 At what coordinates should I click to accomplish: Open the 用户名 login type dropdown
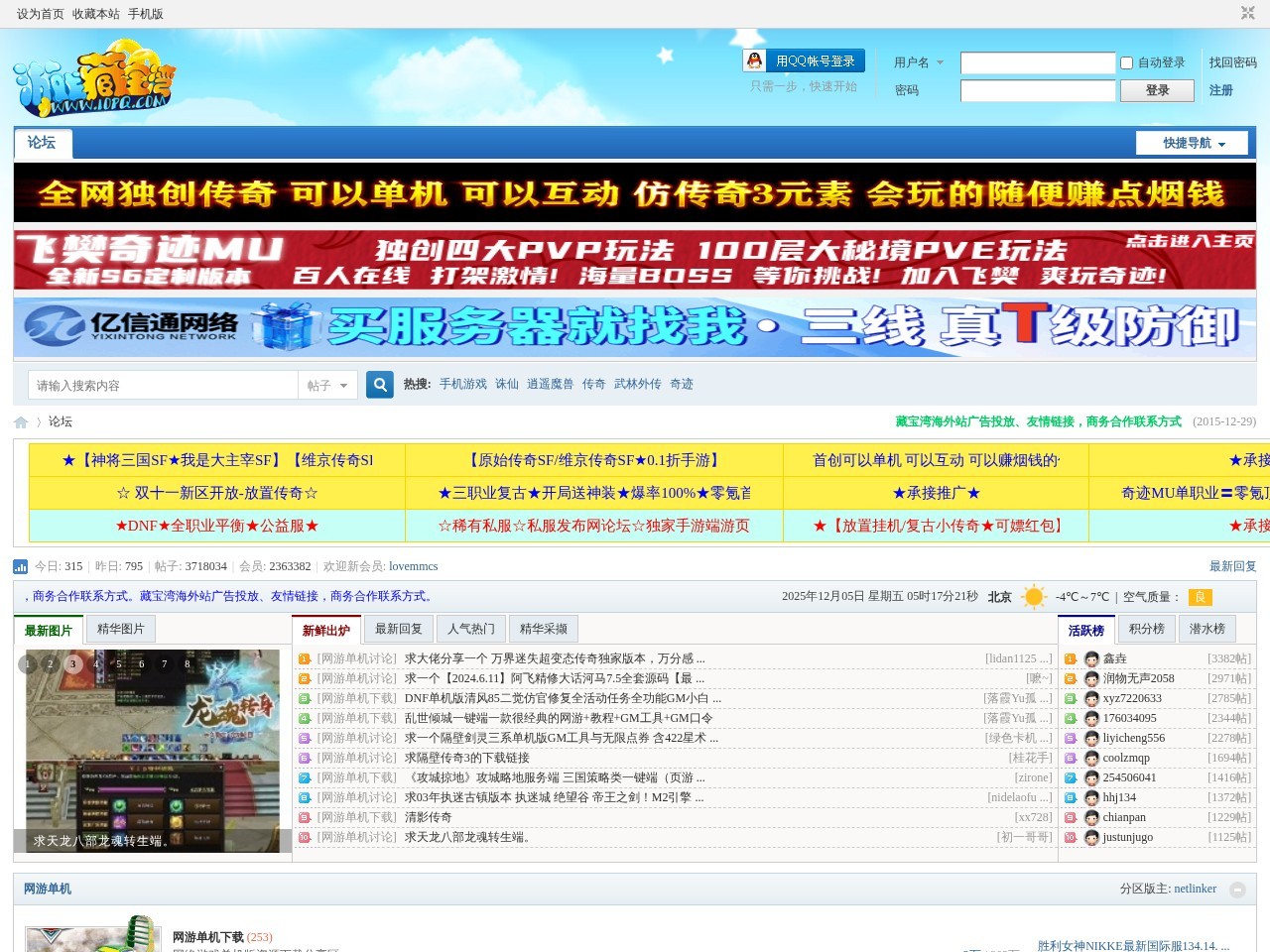tap(918, 62)
